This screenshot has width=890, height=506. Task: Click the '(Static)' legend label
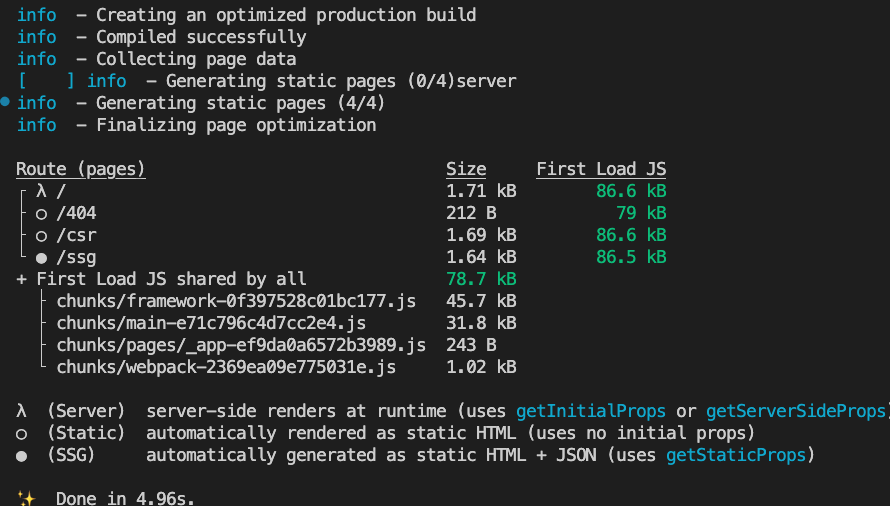(86, 433)
